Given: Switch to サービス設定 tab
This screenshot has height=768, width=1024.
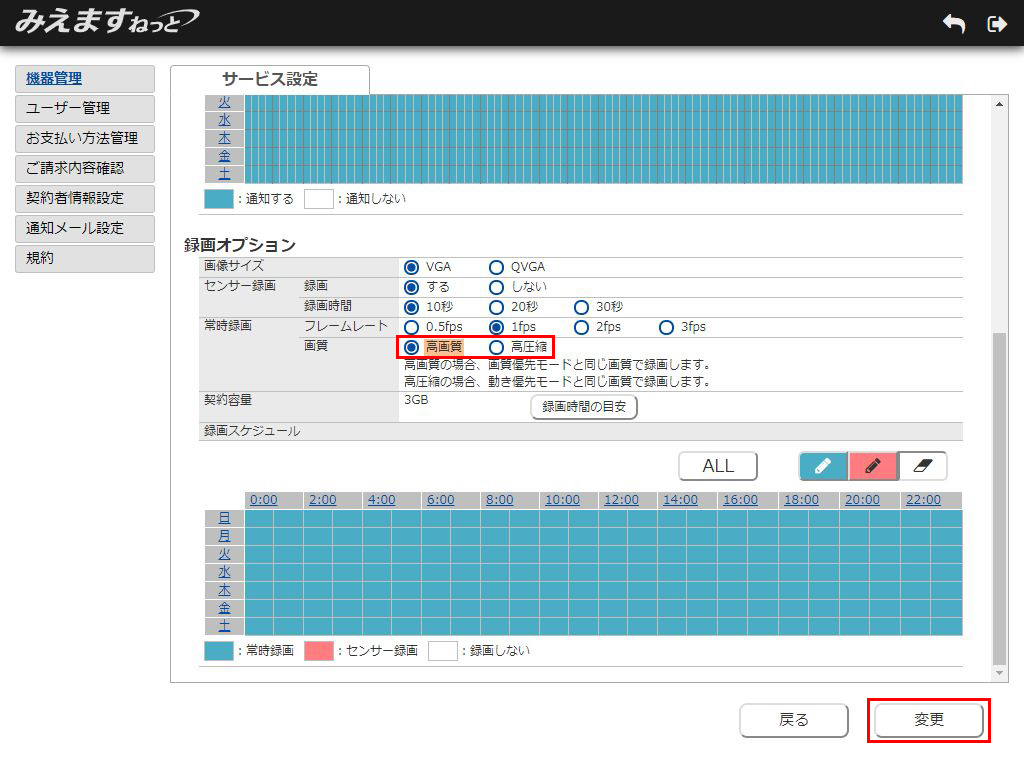Looking at the screenshot, I should (x=270, y=80).
